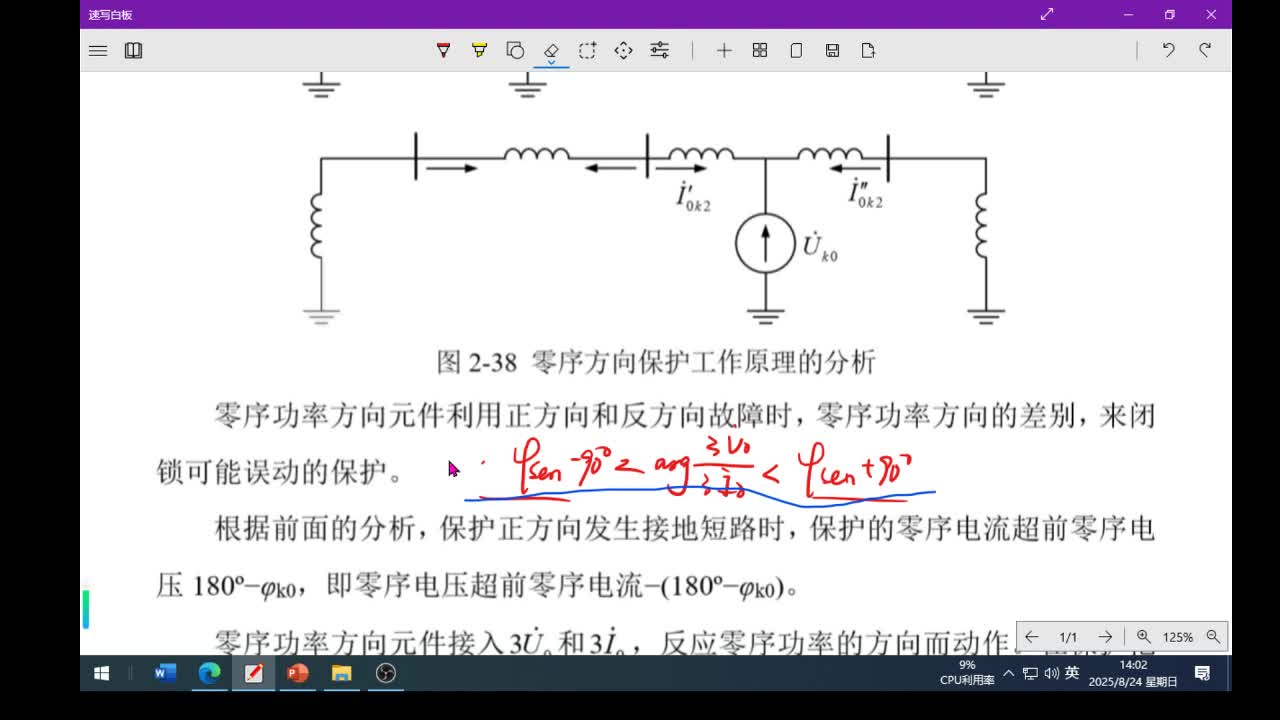Go to the next page
Image resolution: width=1280 pixels, height=720 pixels.
click(1105, 637)
